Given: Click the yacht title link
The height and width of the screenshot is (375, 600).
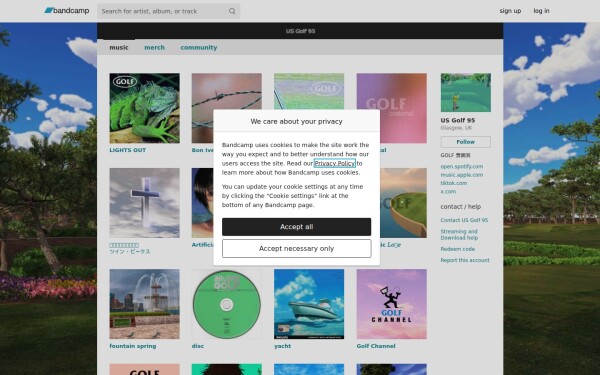Looking at the screenshot, I should (282, 346).
